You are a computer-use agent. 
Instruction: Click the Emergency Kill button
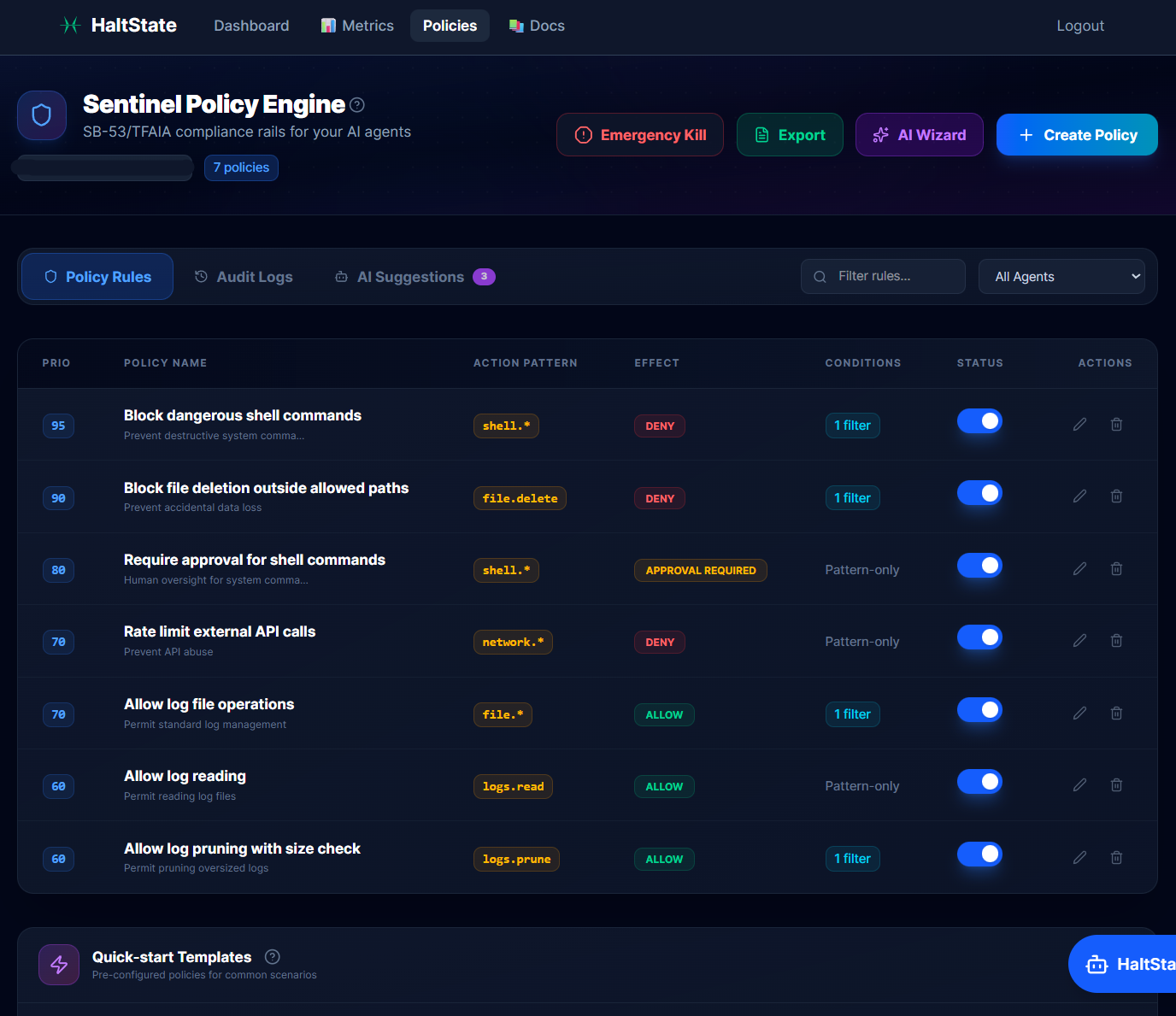639,134
